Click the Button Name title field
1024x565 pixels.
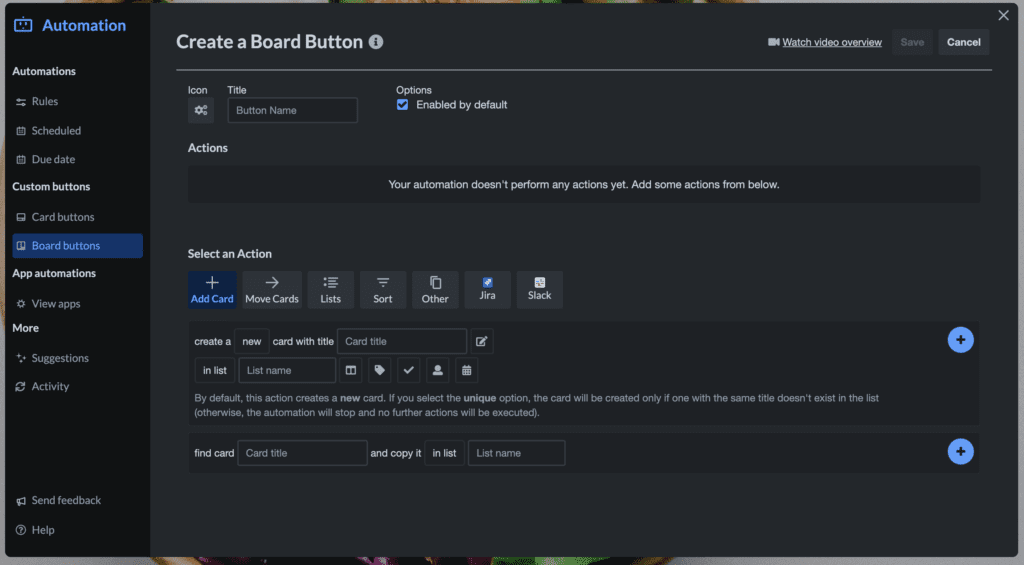pyautogui.click(x=292, y=110)
